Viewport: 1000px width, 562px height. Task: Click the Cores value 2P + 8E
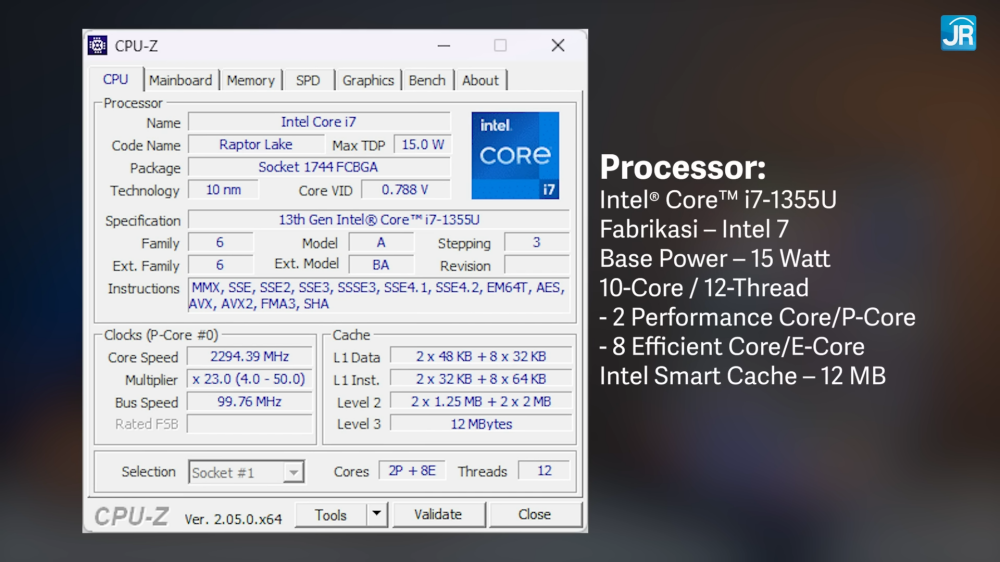412,471
